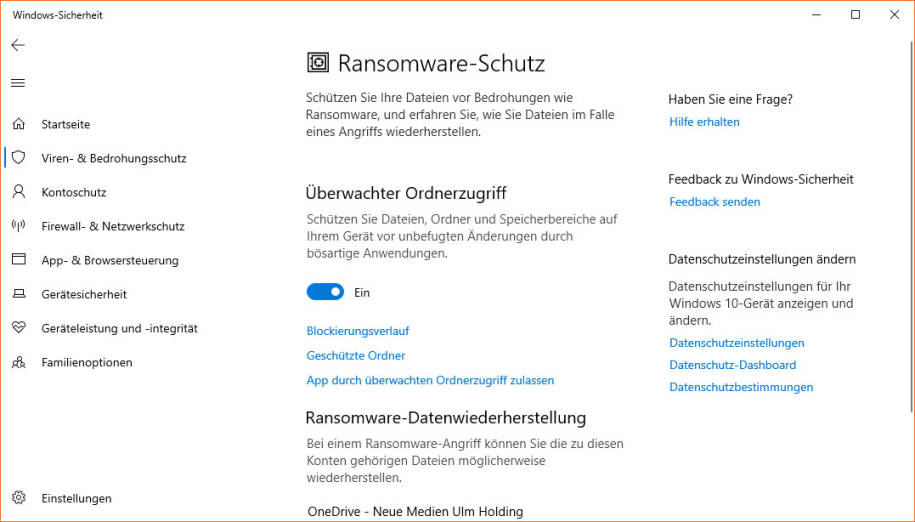This screenshot has width=915, height=522.
Task: Click the Geräteleistung heart icon
Action: [19, 328]
